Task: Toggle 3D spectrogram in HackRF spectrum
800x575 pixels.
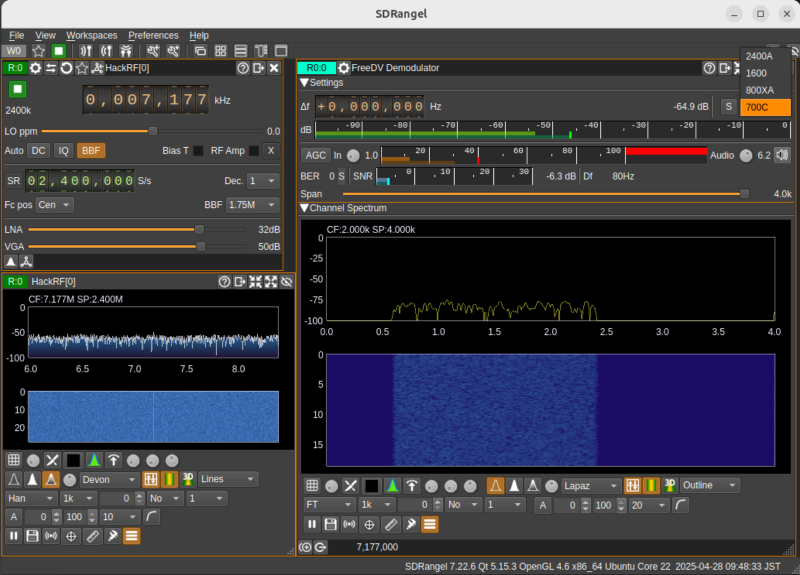Action: (x=186, y=479)
